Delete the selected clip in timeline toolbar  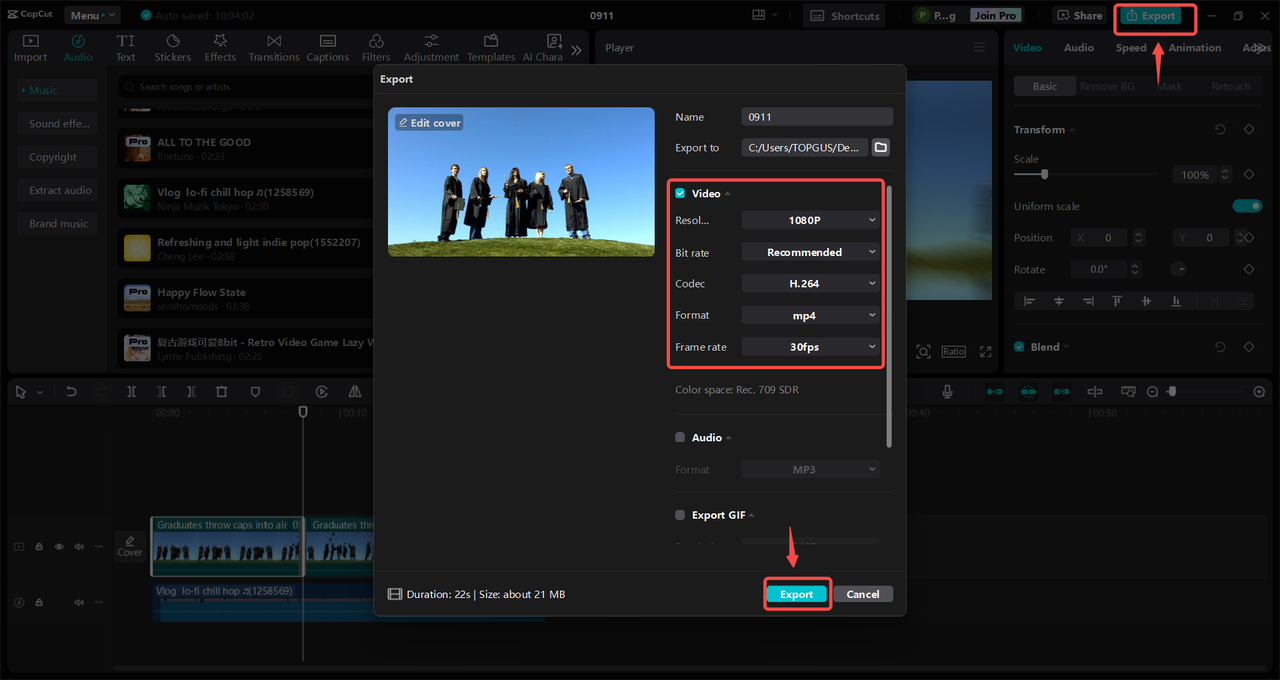point(222,392)
